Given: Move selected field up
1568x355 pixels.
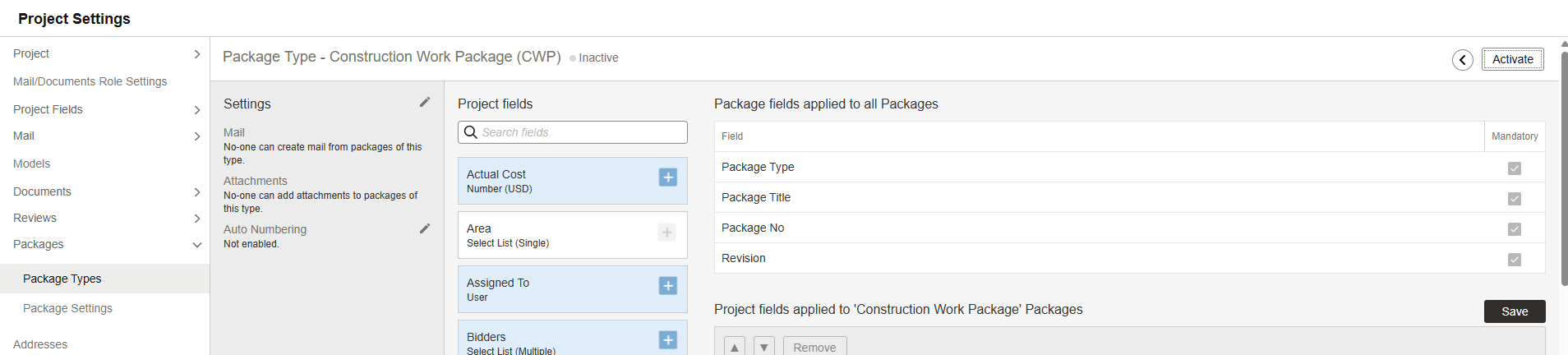Looking at the screenshot, I should 735,347.
